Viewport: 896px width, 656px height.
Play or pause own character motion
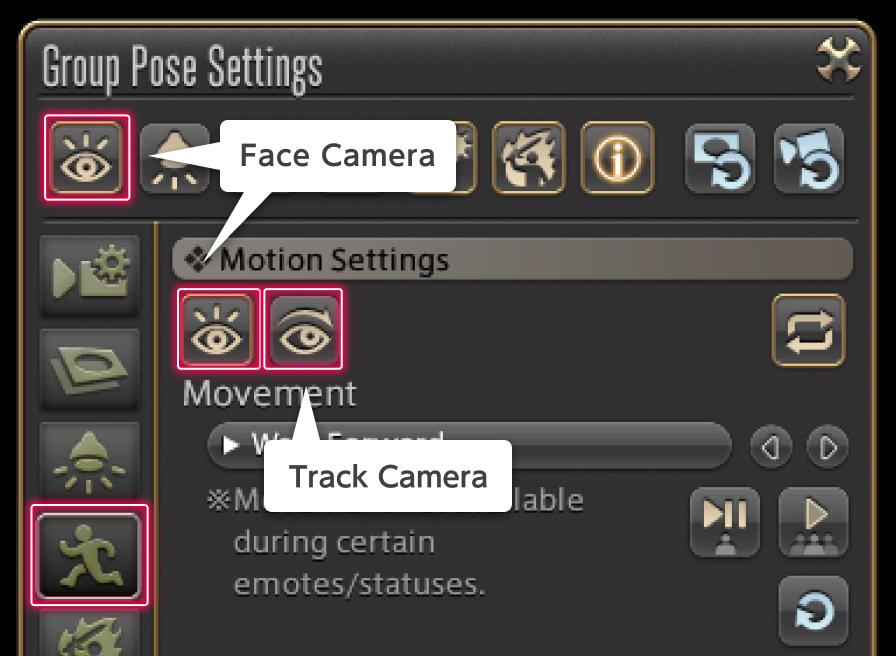(x=724, y=521)
